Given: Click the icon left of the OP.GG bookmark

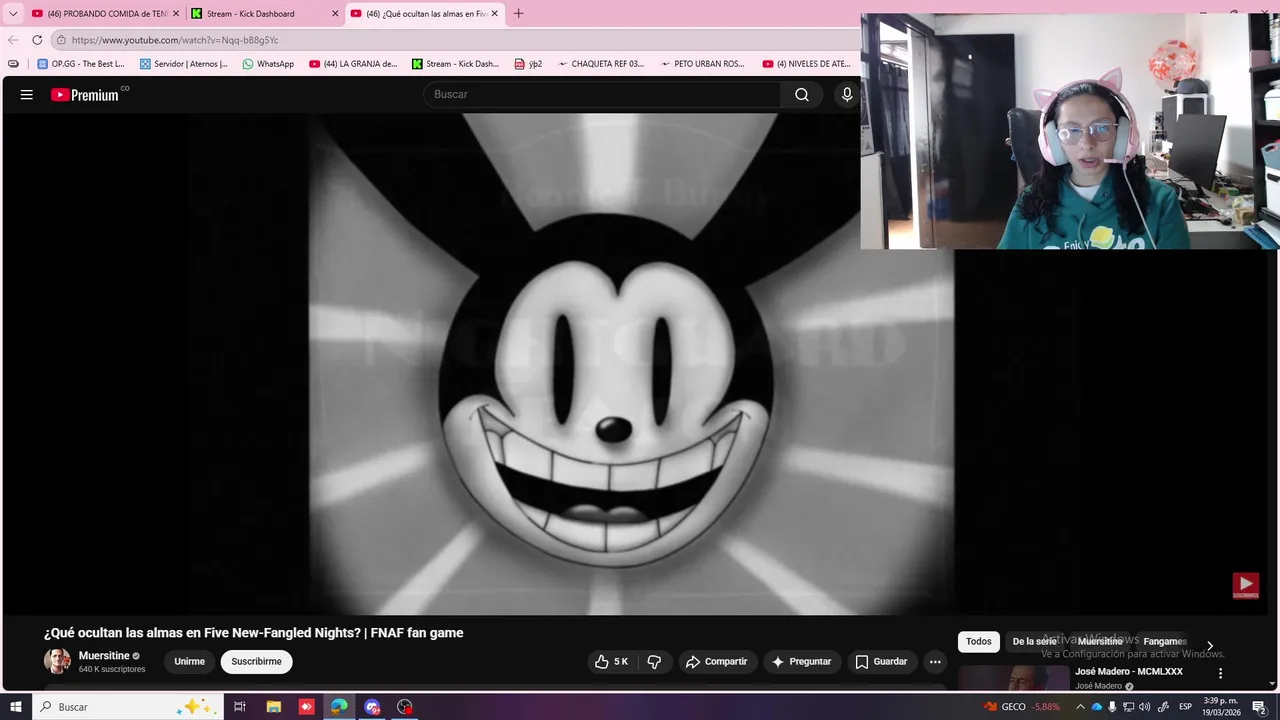Looking at the screenshot, I should point(13,64).
